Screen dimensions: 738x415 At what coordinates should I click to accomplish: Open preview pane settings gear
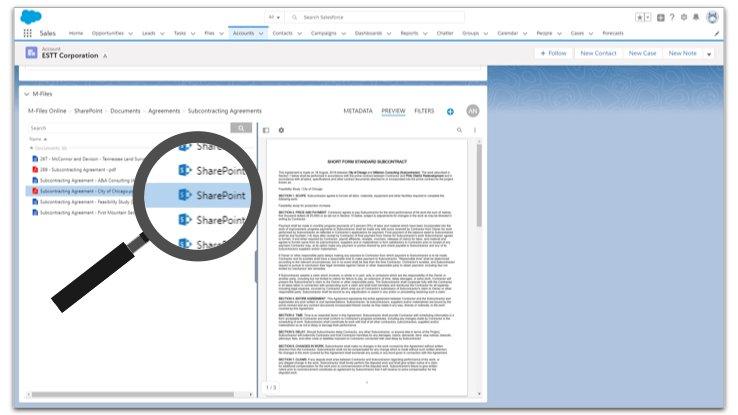point(281,130)
